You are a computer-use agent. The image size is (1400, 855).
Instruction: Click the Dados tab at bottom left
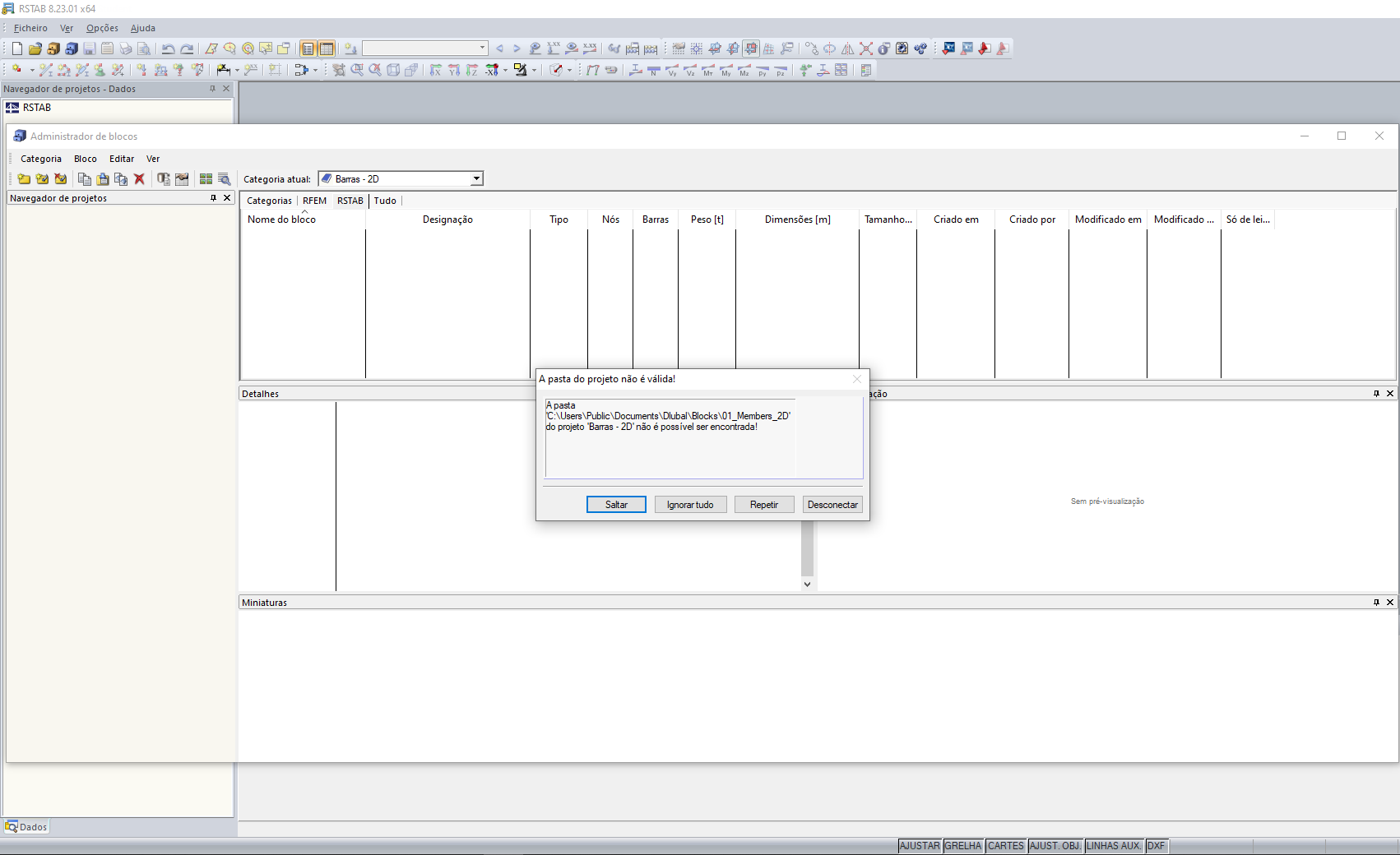click(x=26, y=827)
